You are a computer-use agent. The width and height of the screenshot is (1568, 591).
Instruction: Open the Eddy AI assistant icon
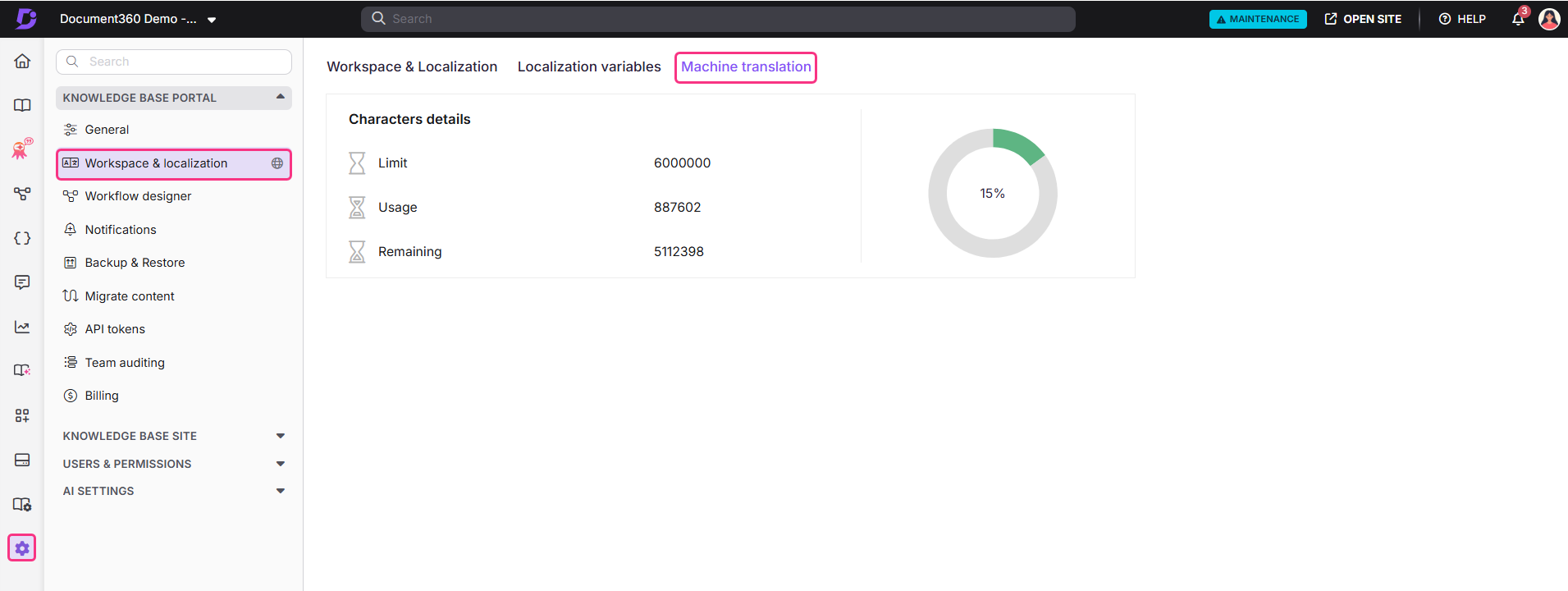[22, 149]
